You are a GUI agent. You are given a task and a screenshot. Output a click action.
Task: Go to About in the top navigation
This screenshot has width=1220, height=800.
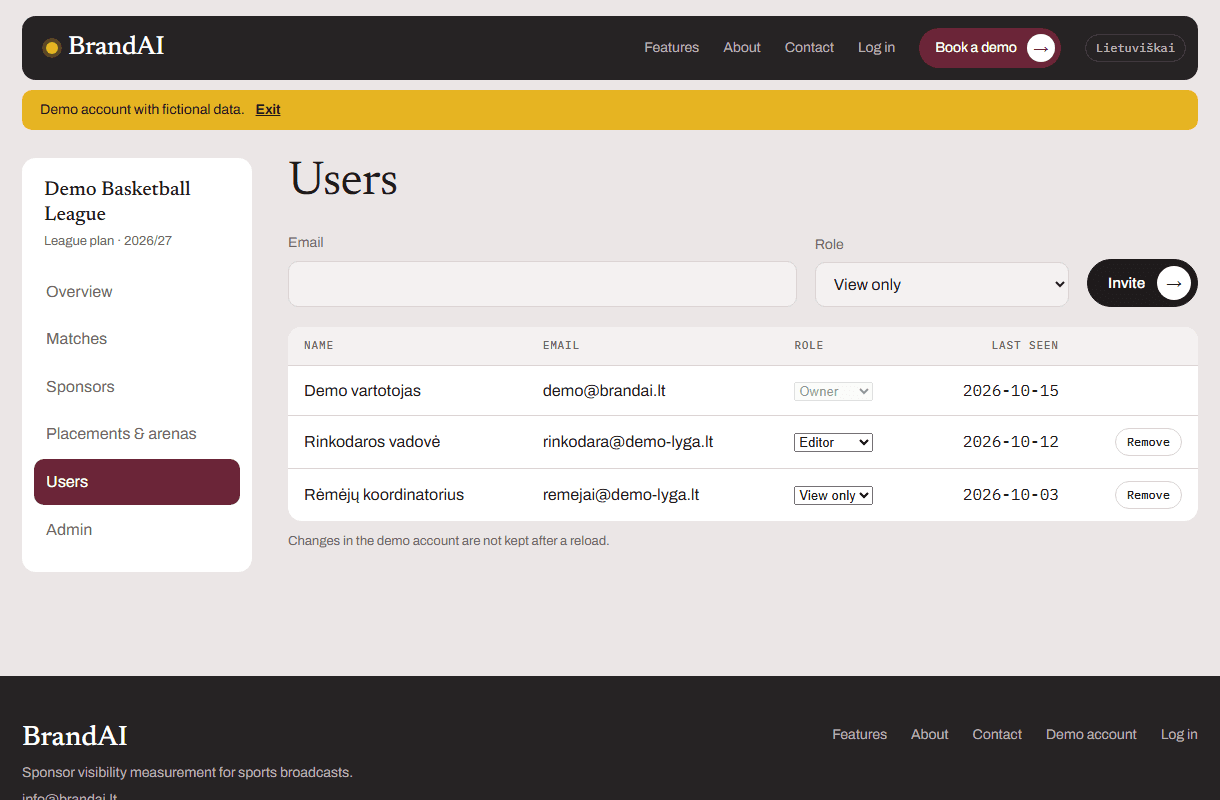742,48
